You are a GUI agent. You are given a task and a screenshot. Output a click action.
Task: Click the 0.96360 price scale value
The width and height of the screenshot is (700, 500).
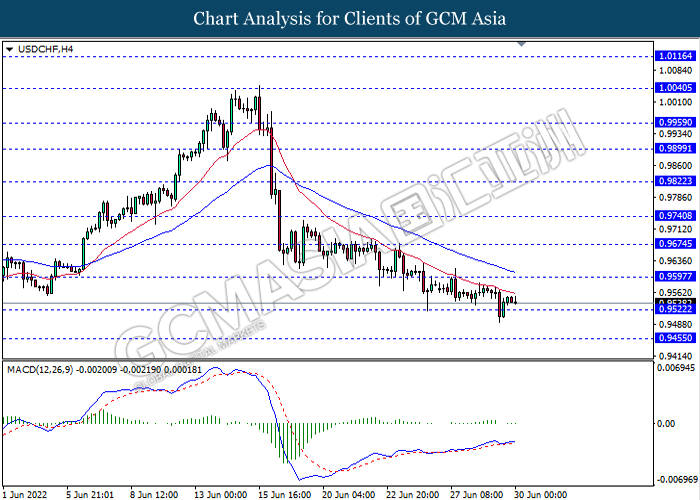(675, 261)
